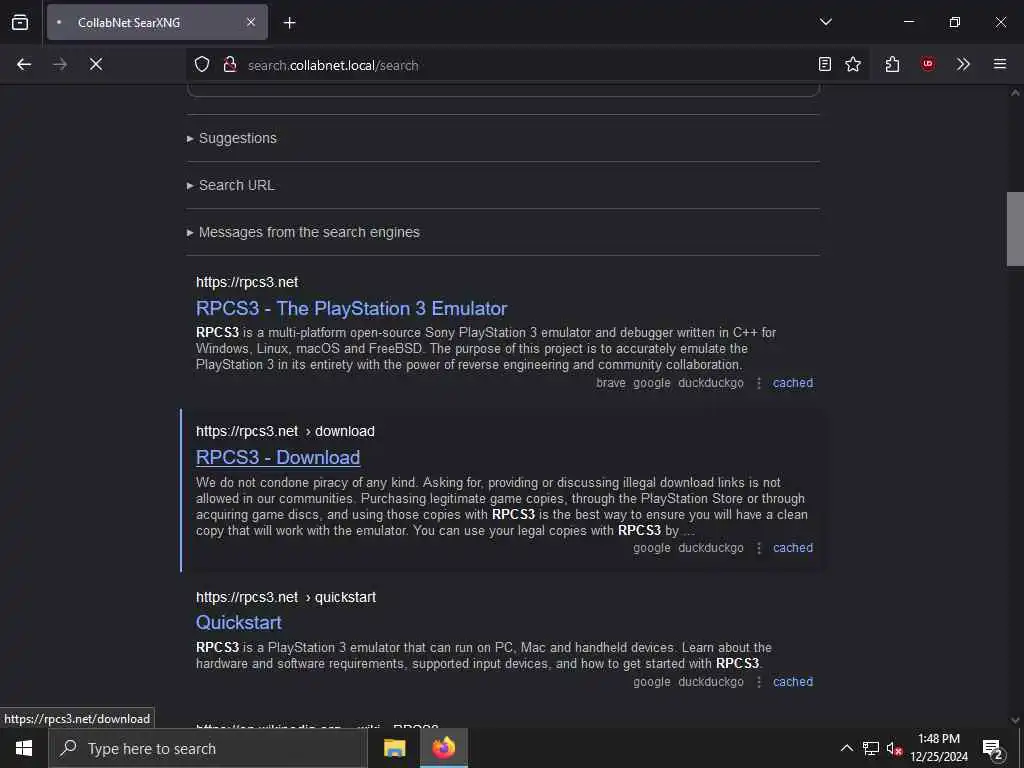Toggle reader view icon

(825, 64)
